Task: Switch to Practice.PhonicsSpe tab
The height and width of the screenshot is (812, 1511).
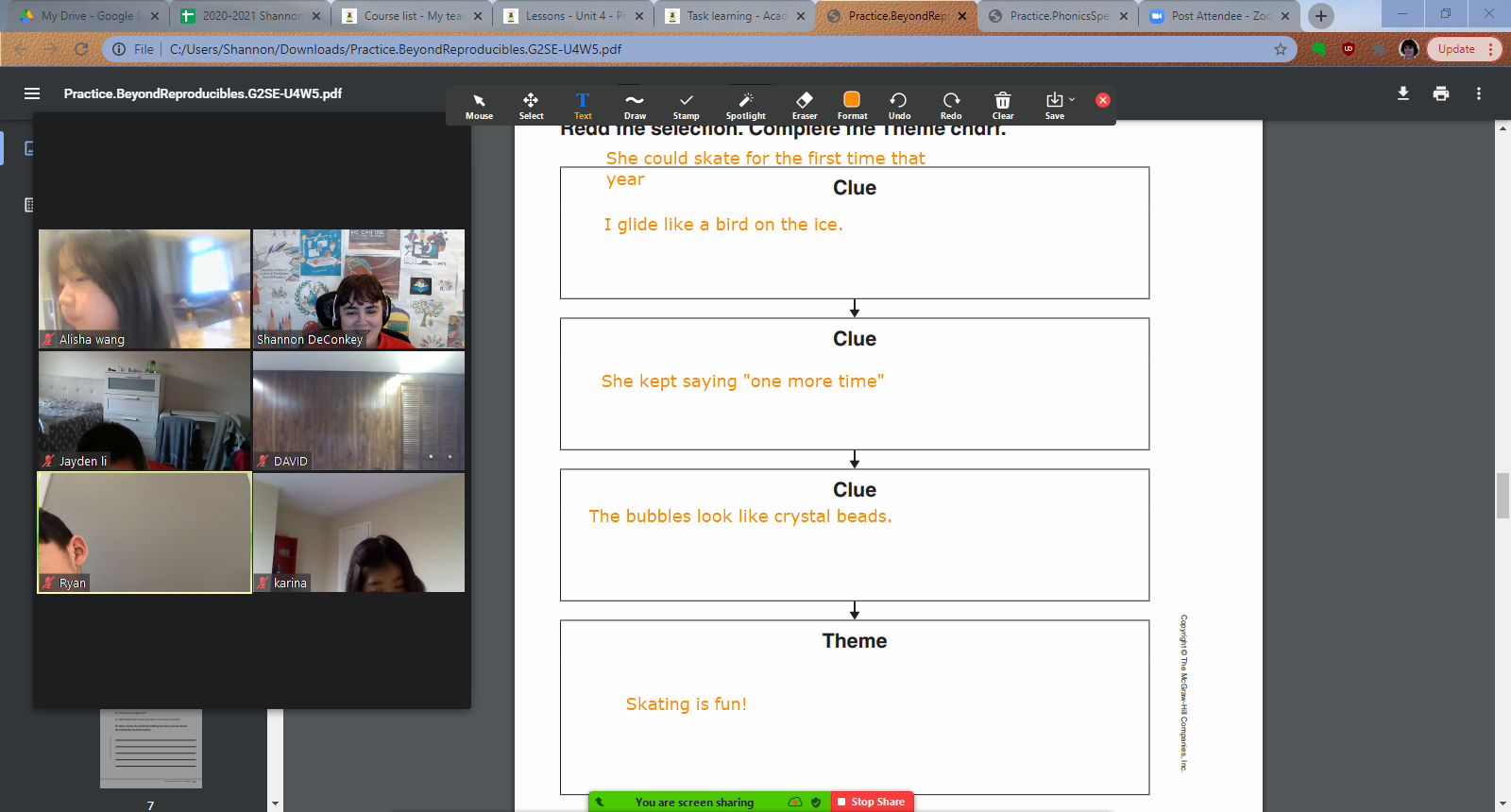Action: (1058, 16)
